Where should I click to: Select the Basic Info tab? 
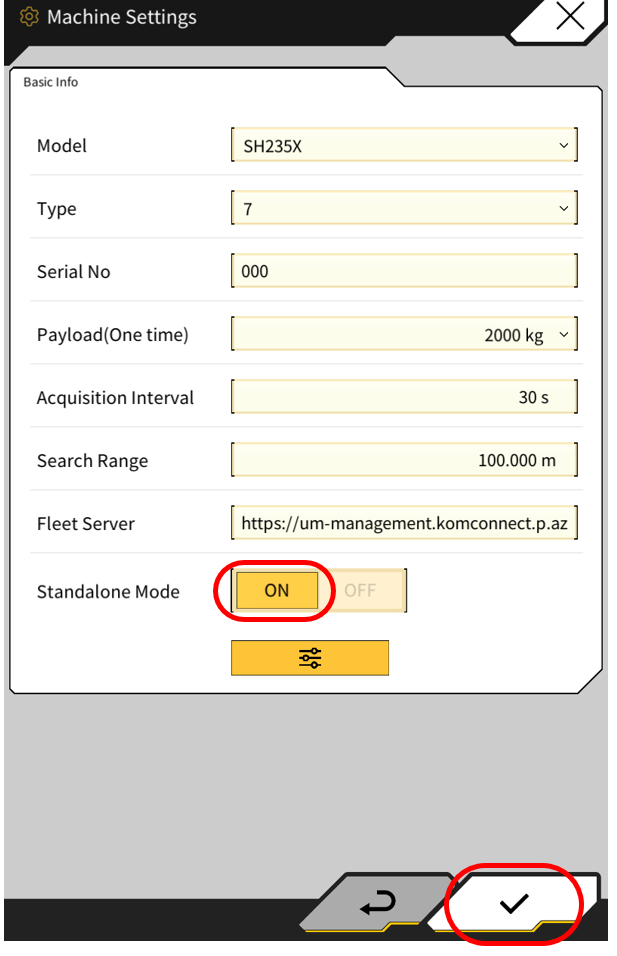(x=50, y=82)
